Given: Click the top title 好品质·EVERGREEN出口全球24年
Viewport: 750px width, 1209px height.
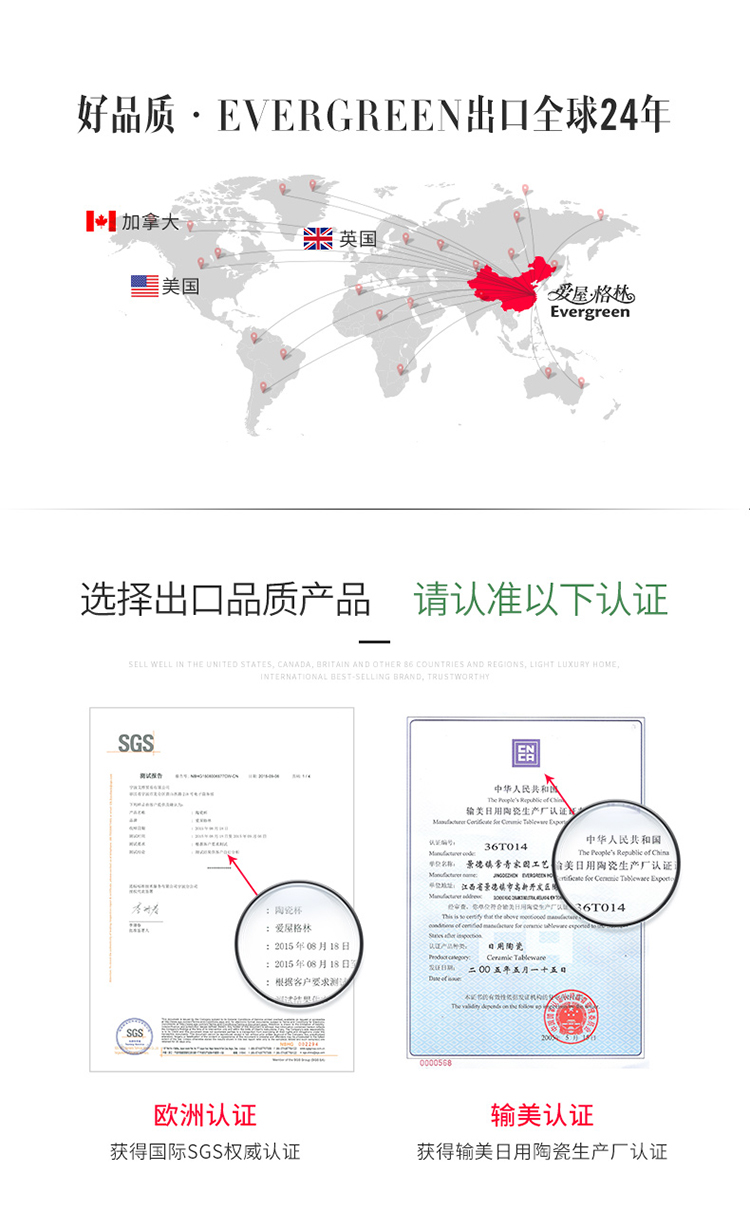Looking at the screenshot, I should [x=373, y=116].
